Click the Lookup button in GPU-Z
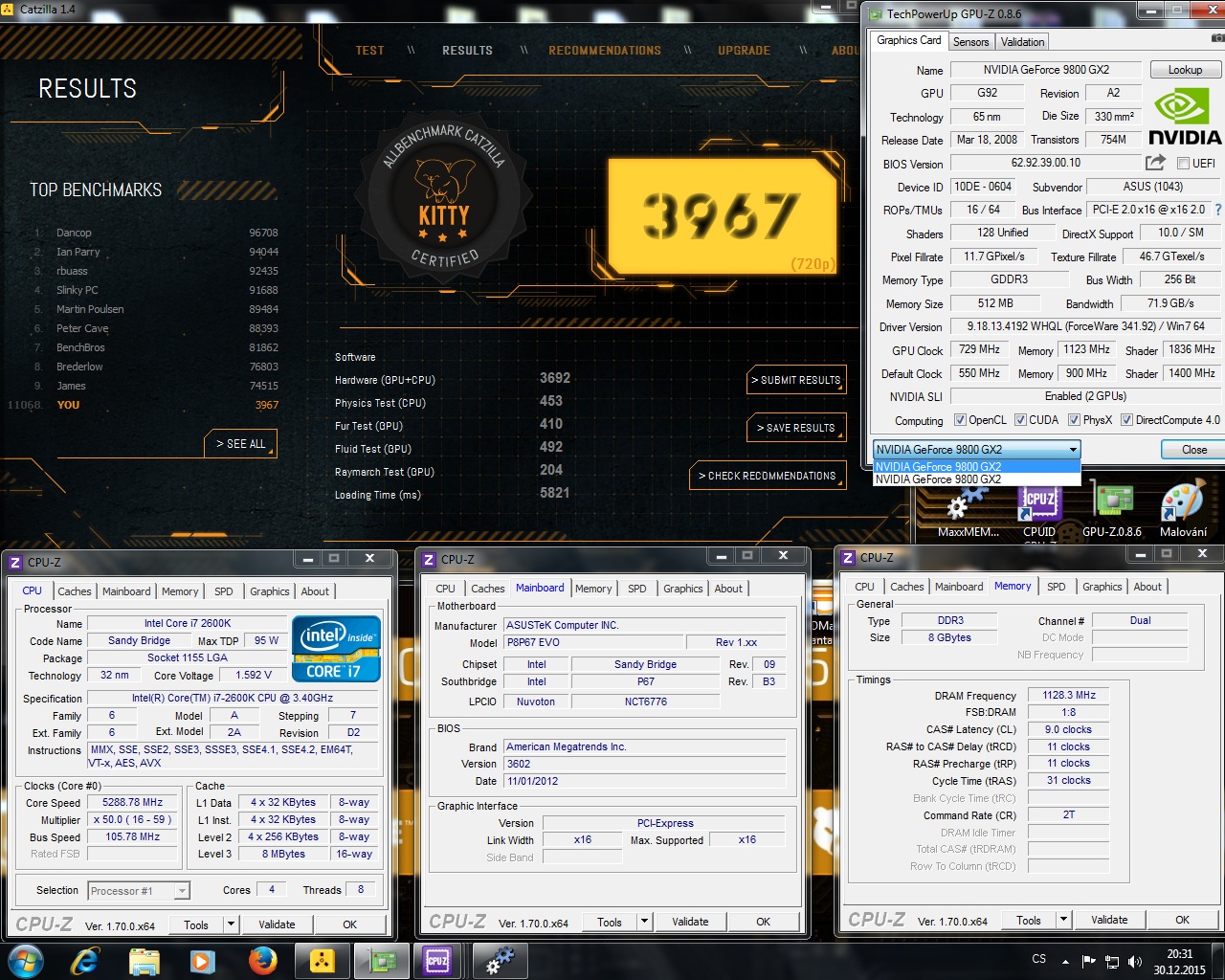 pos(1185,70)
